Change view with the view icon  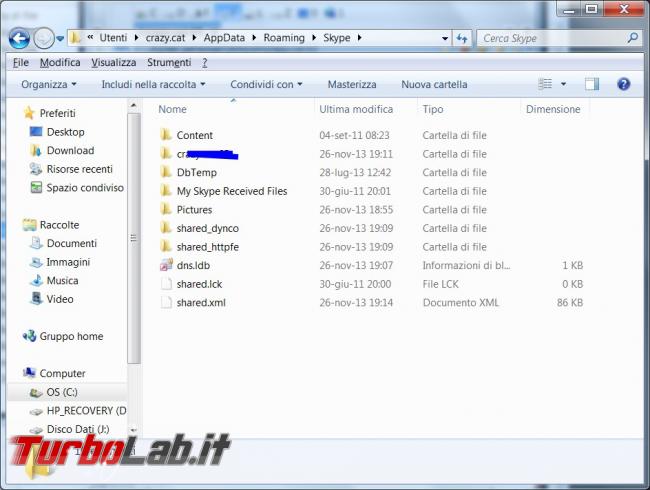546,84
